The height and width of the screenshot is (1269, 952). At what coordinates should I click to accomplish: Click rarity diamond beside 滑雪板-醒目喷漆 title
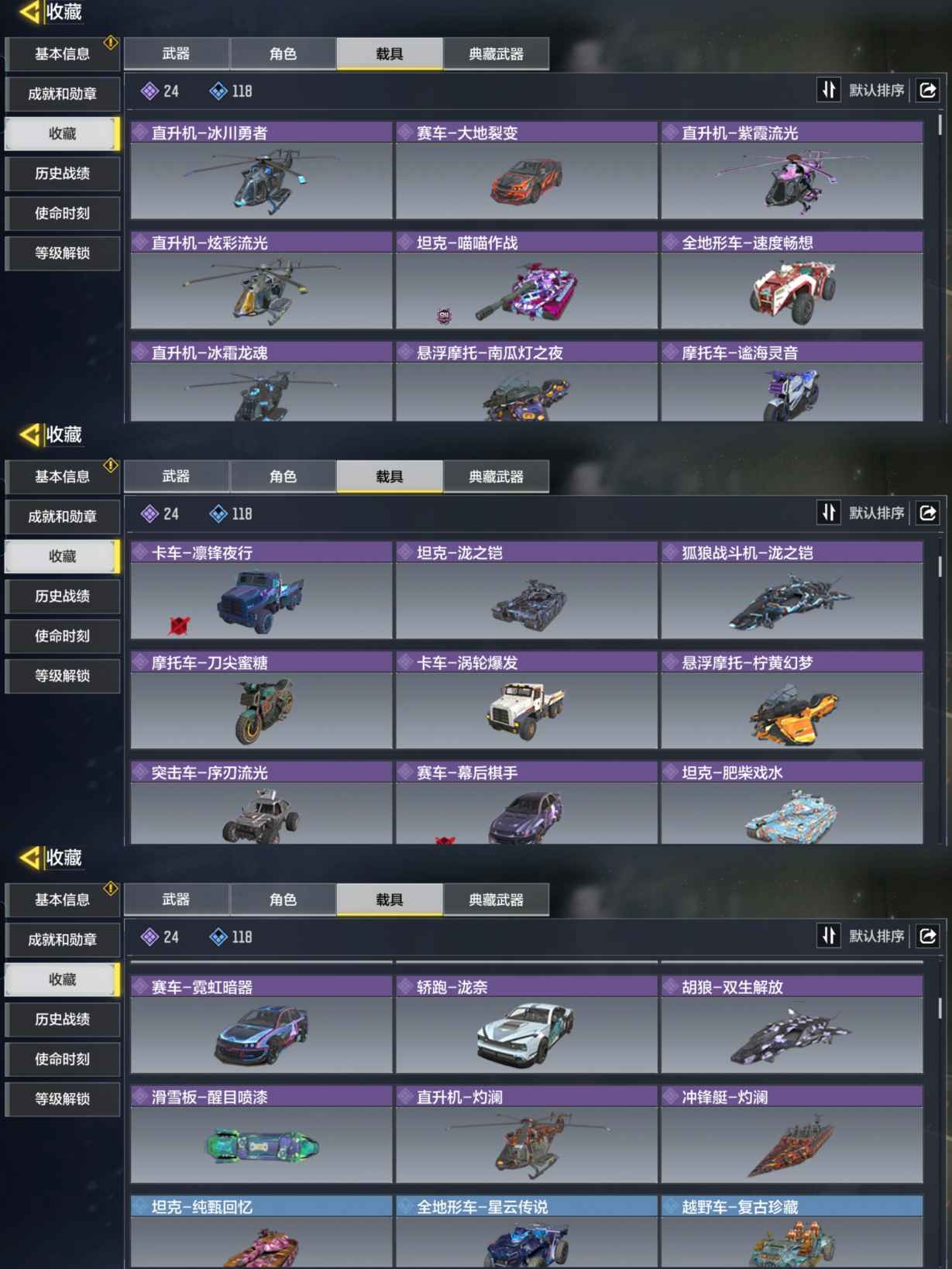(140, 1096)
